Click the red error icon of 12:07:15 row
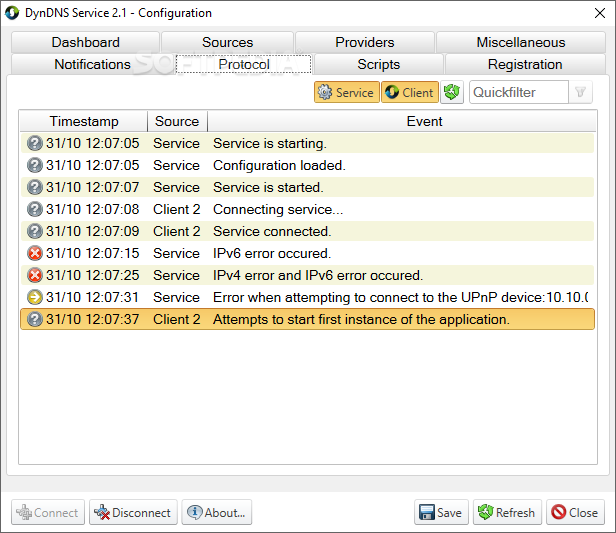This screenshot has width=616, height=533. click(35, 253)
